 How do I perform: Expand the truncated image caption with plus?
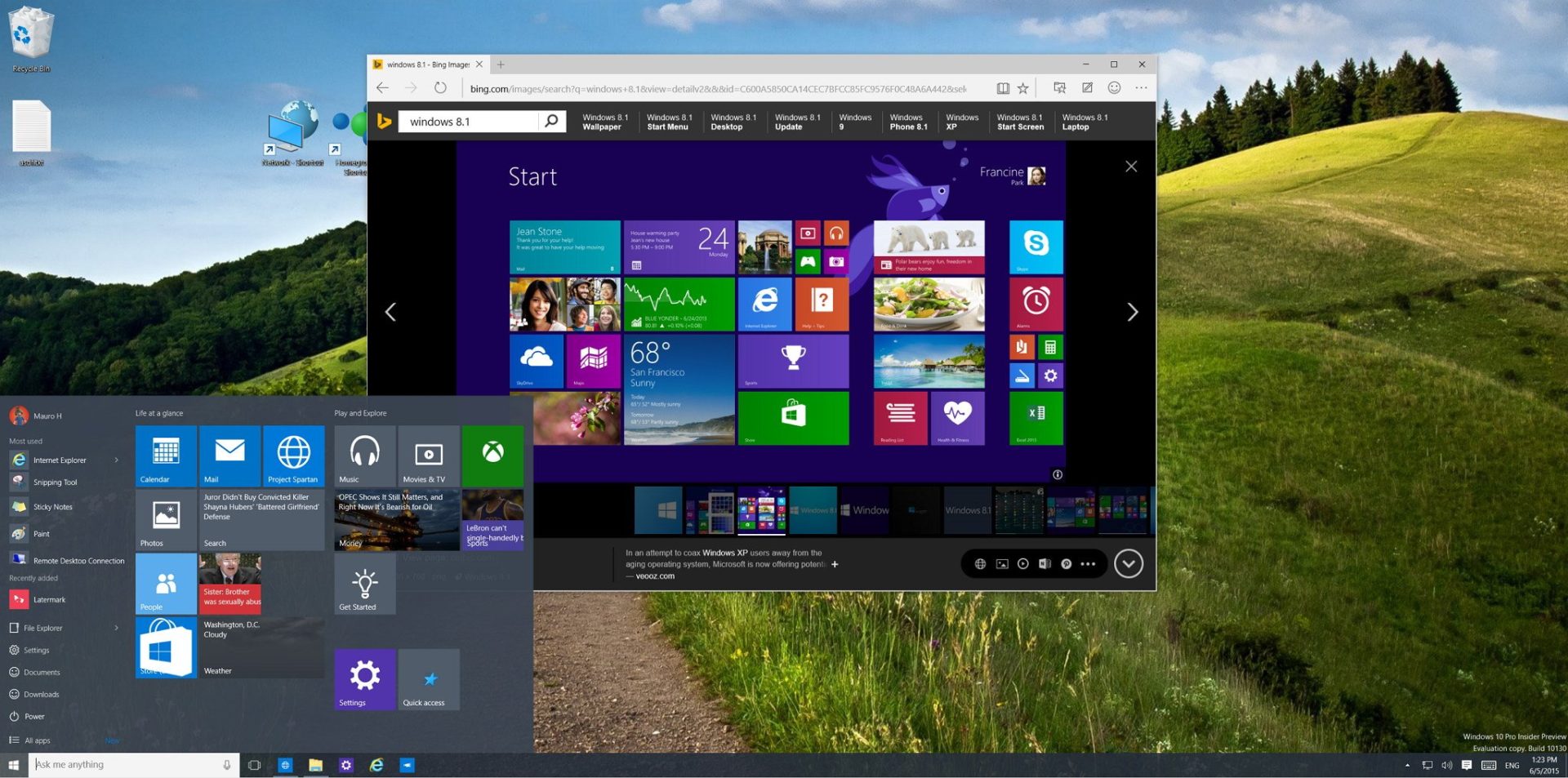pos(835,564)
